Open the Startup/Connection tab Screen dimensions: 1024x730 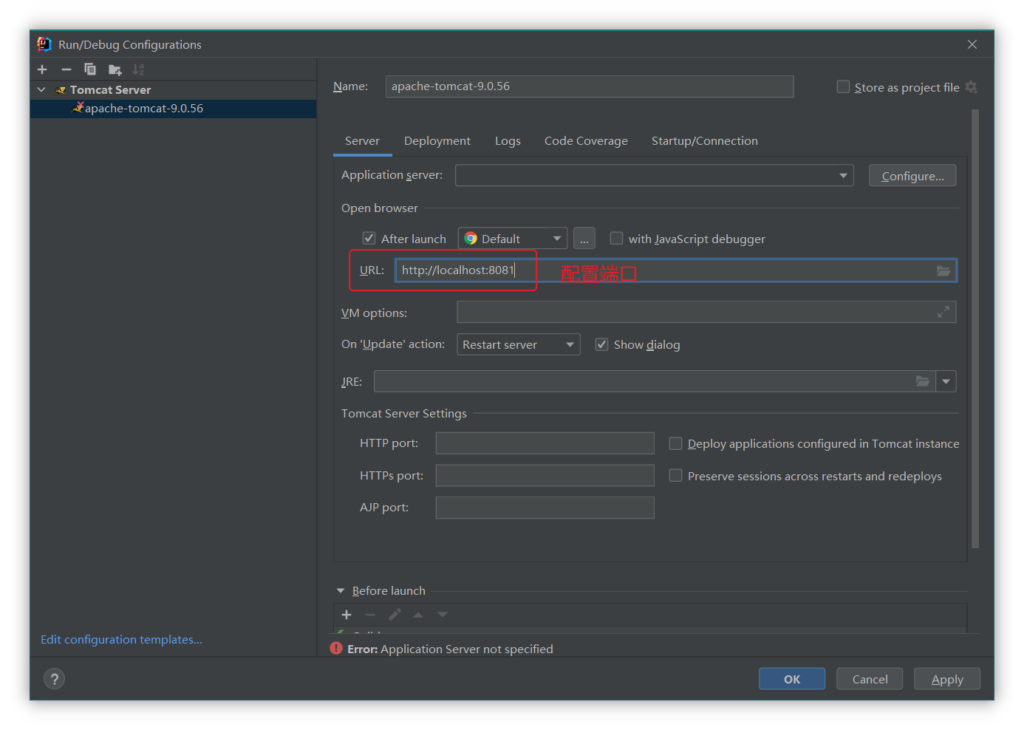(x=705, y=141)
